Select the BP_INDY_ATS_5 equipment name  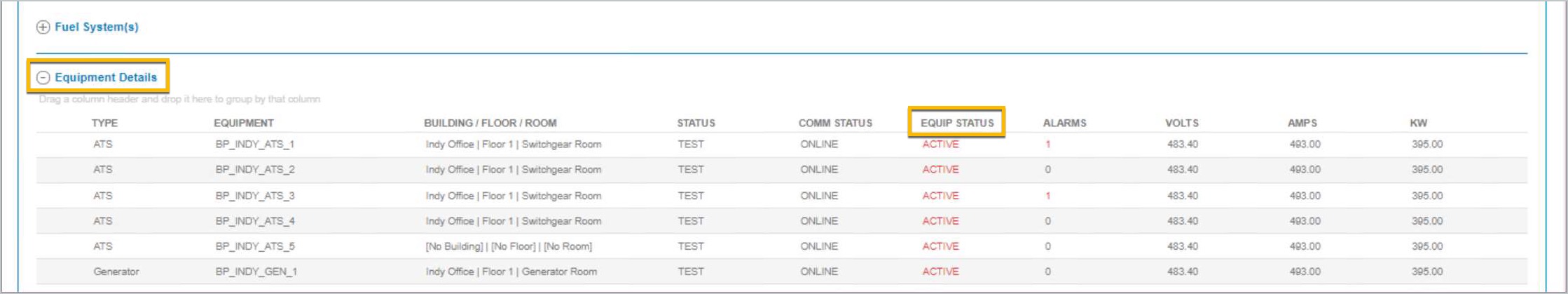coord(255,246)
